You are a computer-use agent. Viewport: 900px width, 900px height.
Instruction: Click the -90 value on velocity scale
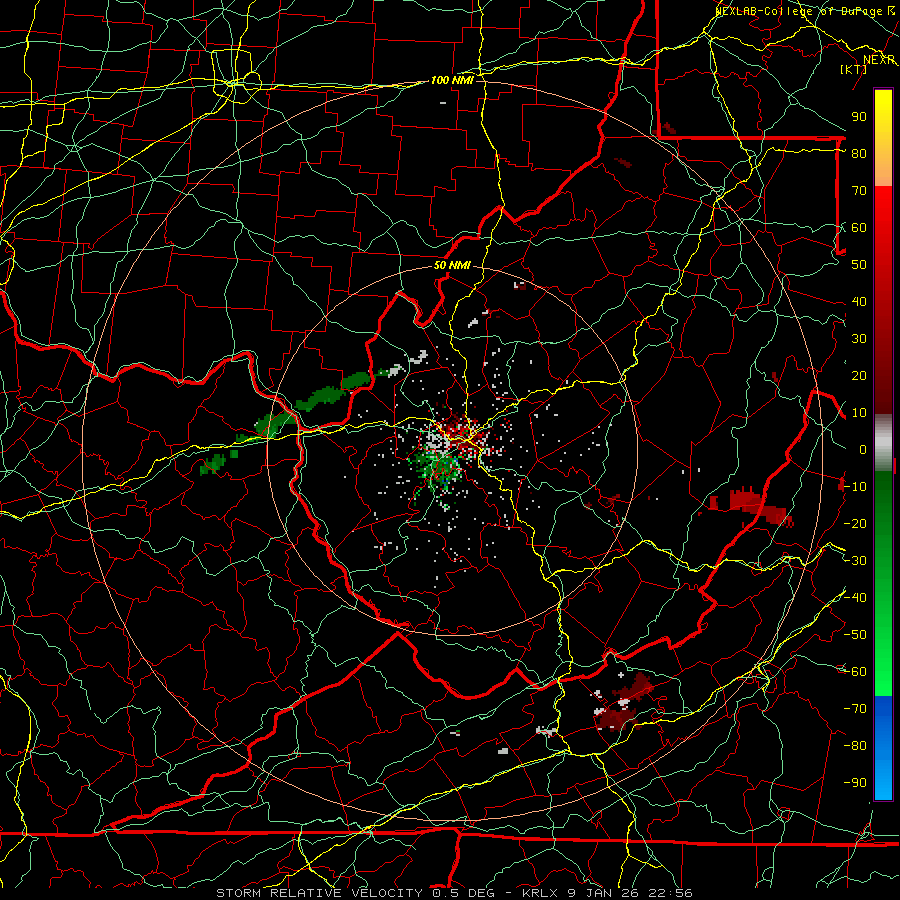855,783
